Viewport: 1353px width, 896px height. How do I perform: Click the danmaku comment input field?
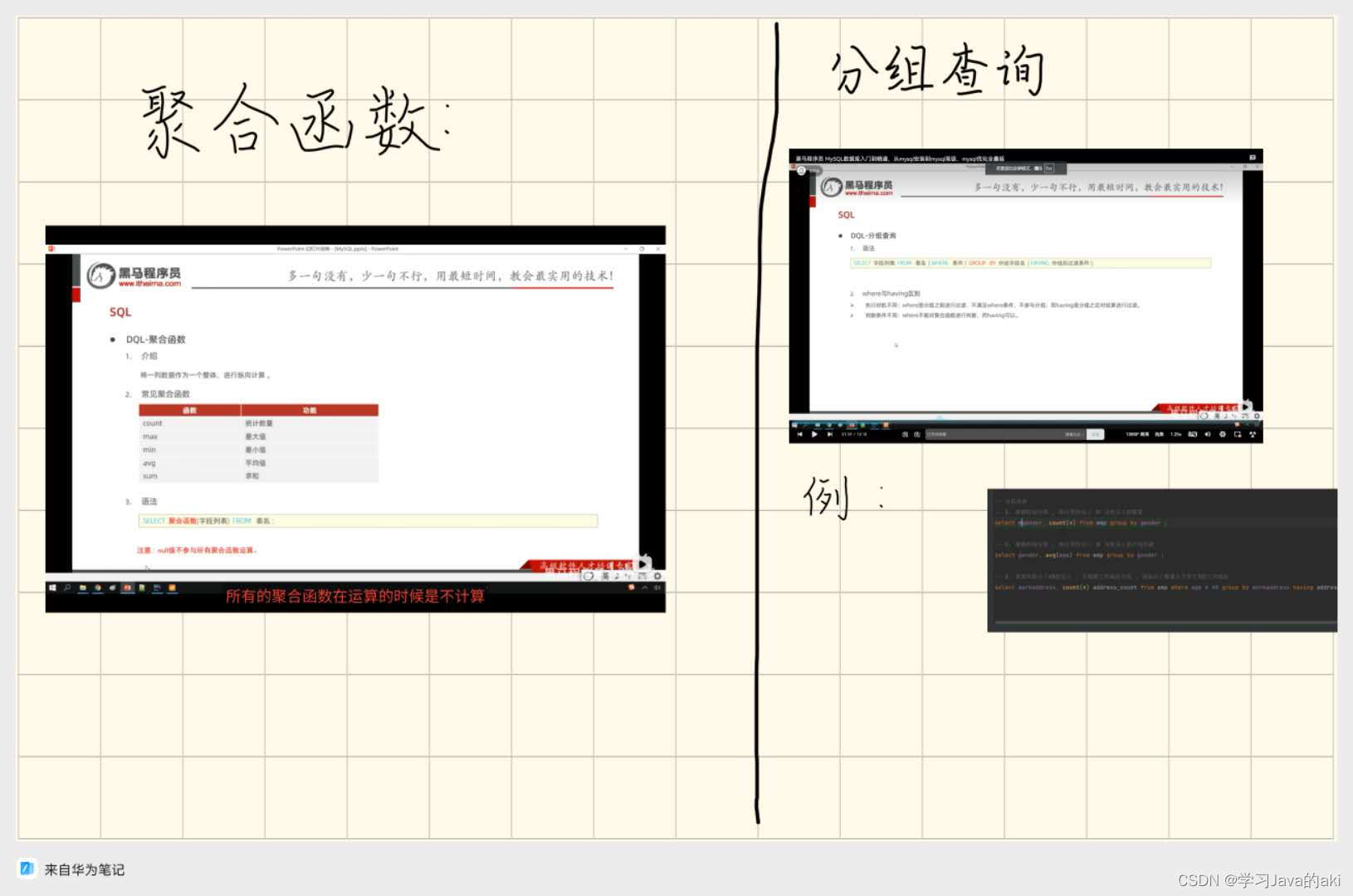click(x=1005, y=434)
